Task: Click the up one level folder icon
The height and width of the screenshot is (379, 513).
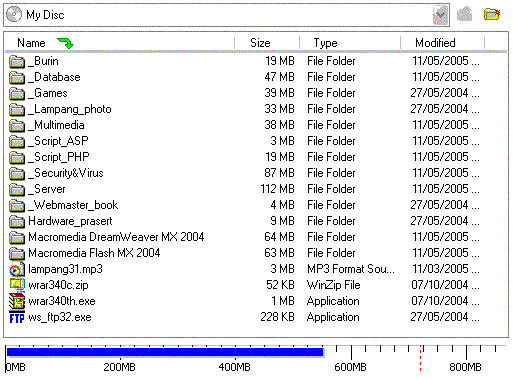Action: 464,14
